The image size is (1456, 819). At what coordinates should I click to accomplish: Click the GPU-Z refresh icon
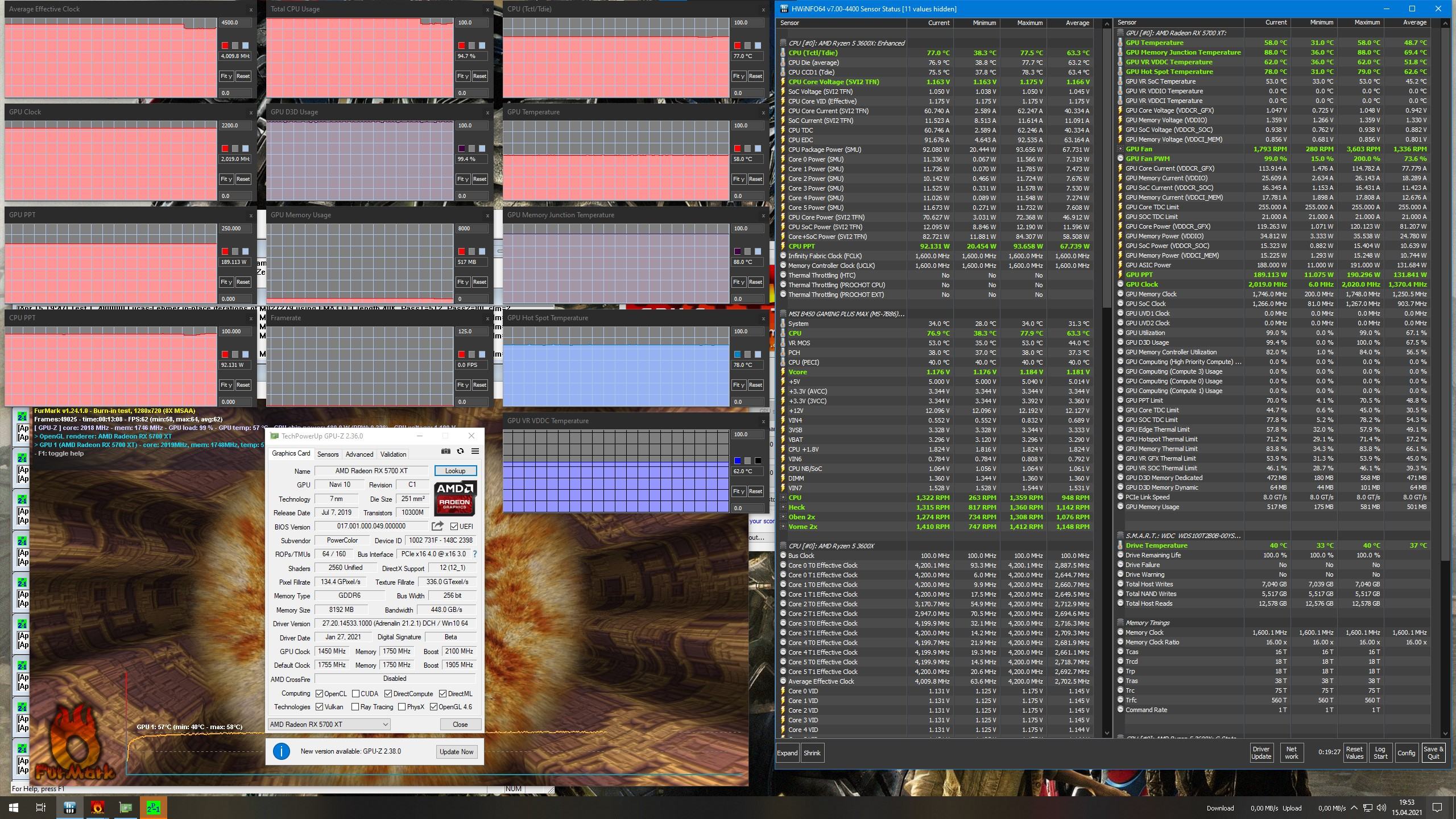click(x=460, y=451)
